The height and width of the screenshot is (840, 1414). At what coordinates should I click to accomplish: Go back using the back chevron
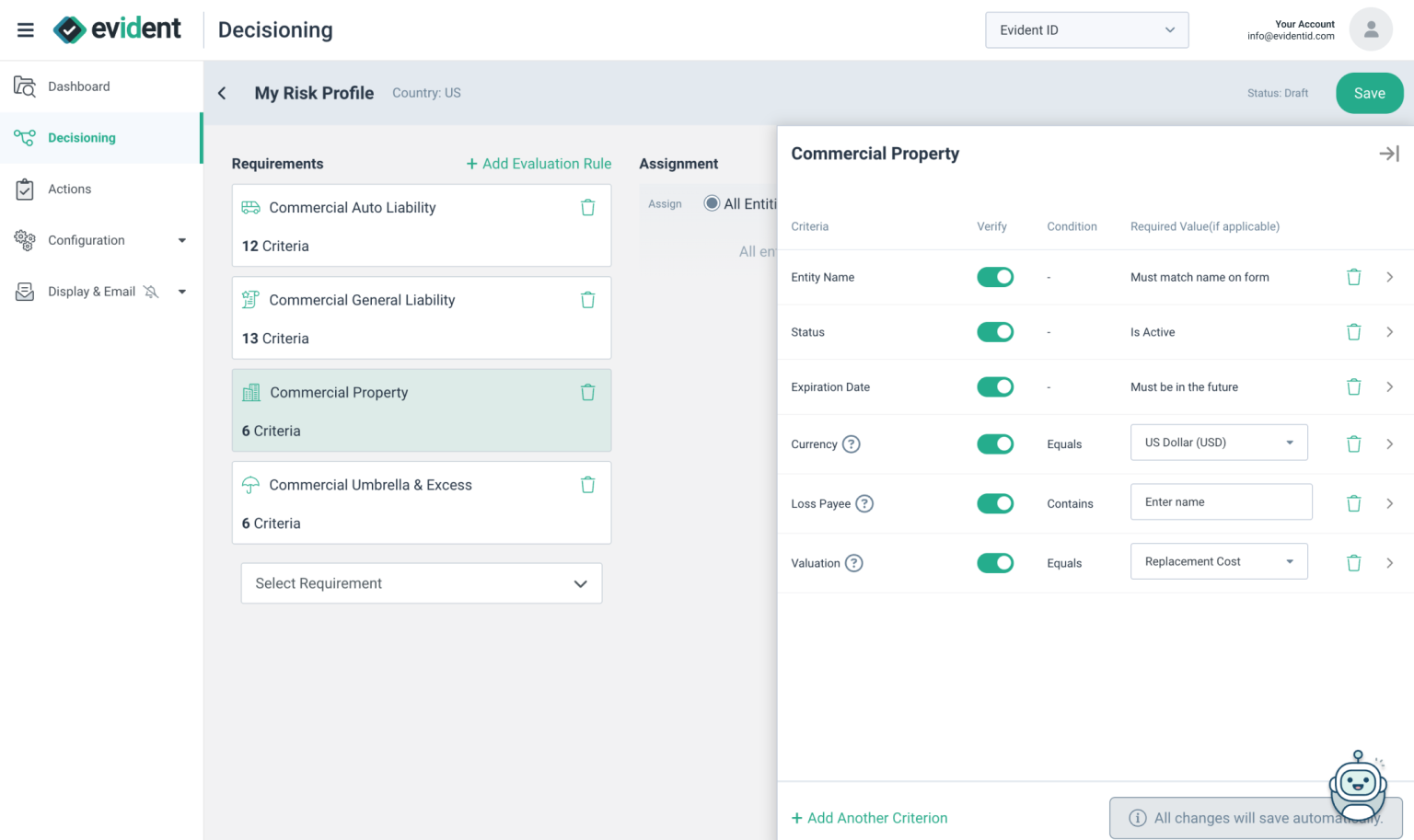[x=221, y=93]
